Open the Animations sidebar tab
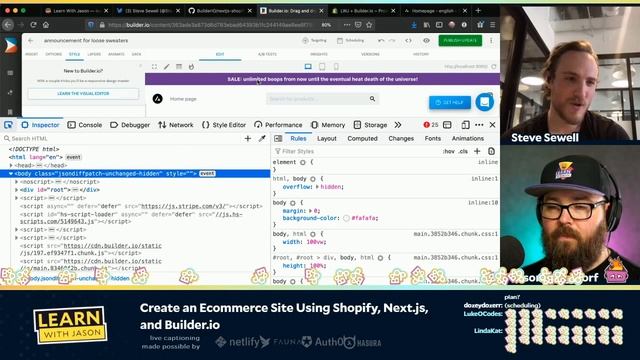The image size is (640, 360). (x=468, y=139)
